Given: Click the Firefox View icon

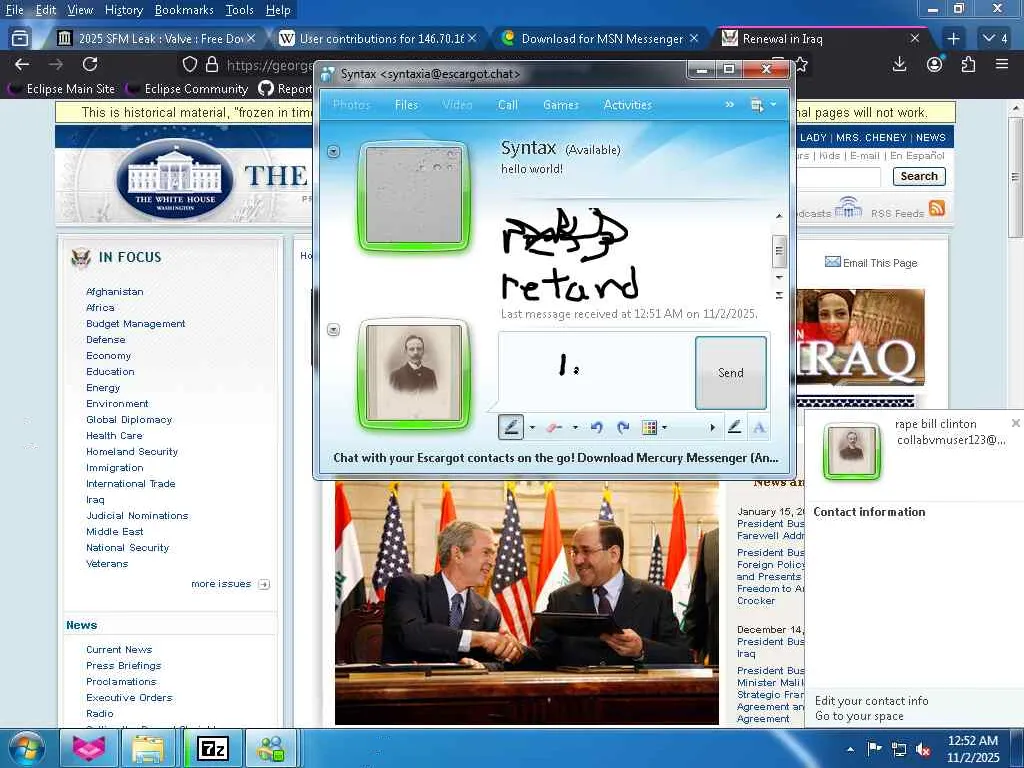Looking at the screenshot, I should point(20,39).
